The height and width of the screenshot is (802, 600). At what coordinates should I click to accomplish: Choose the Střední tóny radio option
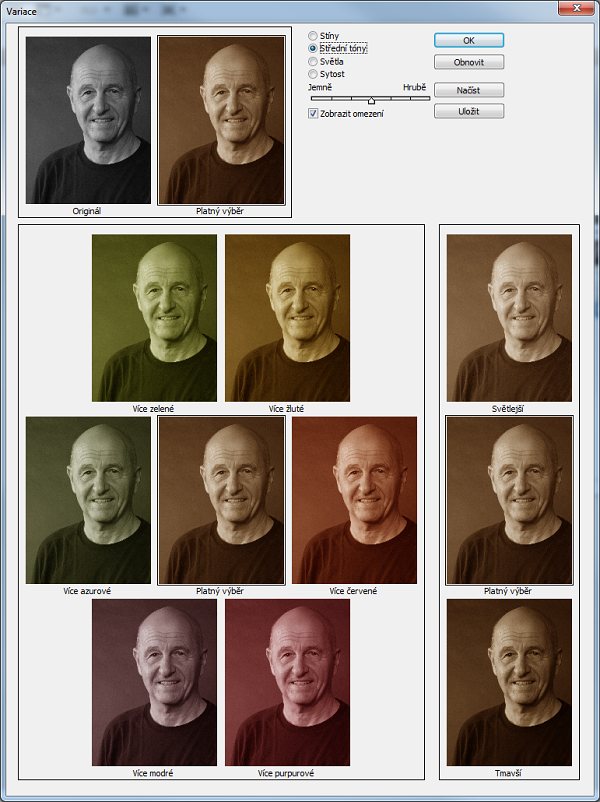click(x=313, y=48)
